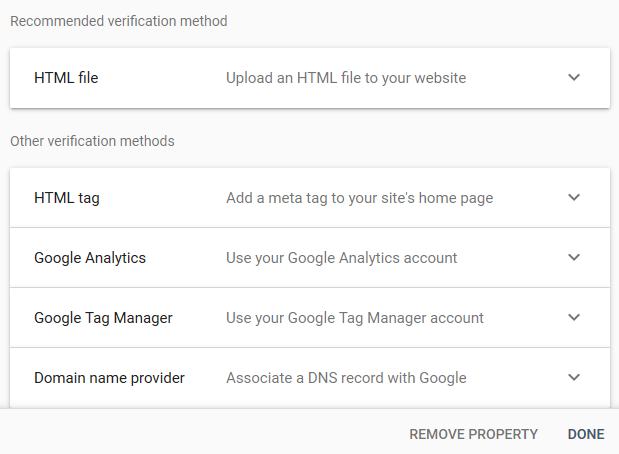Expand the HTML file verification chevron

pyautogui.click(x=574, y=78)
